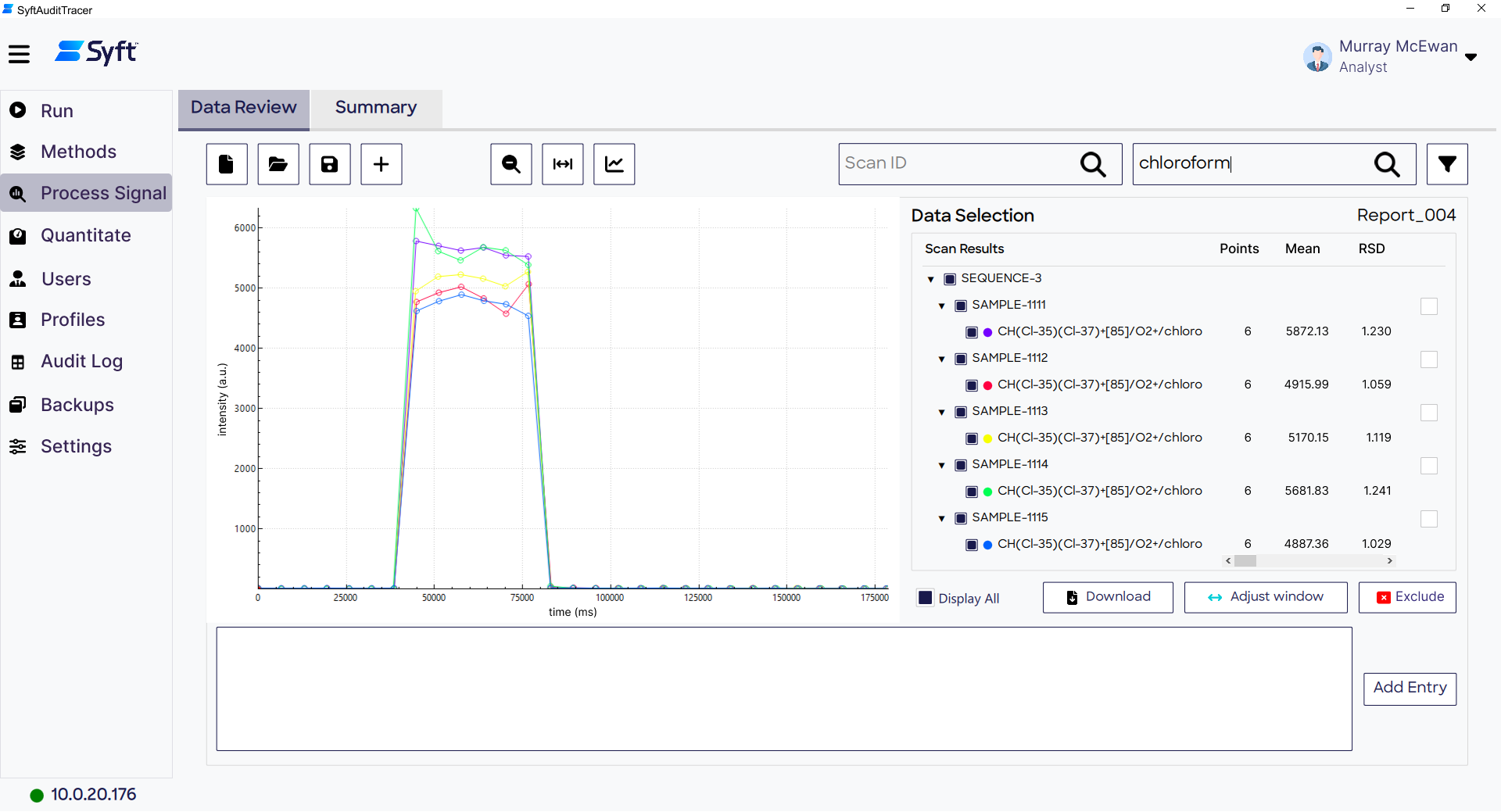
Task: Click the Download button
Action: 1108,597
